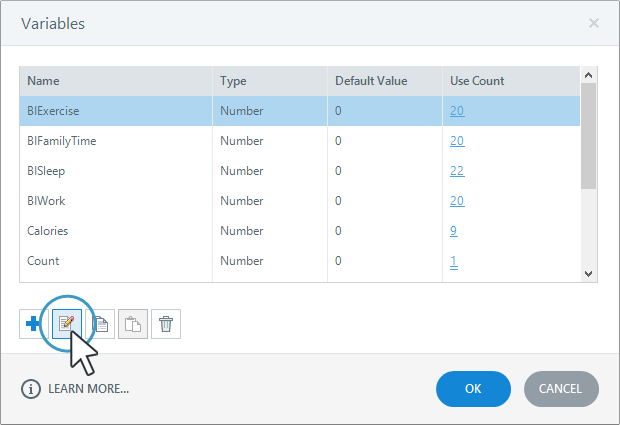Viewport: 620px width, 425px height.
Task: Click the Add Variable plus icon
Action: [x=33, y=324]
